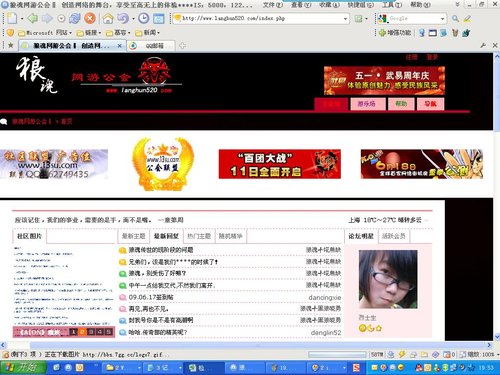Expand the 新闻 favorites folder

[x=147, y=33]
